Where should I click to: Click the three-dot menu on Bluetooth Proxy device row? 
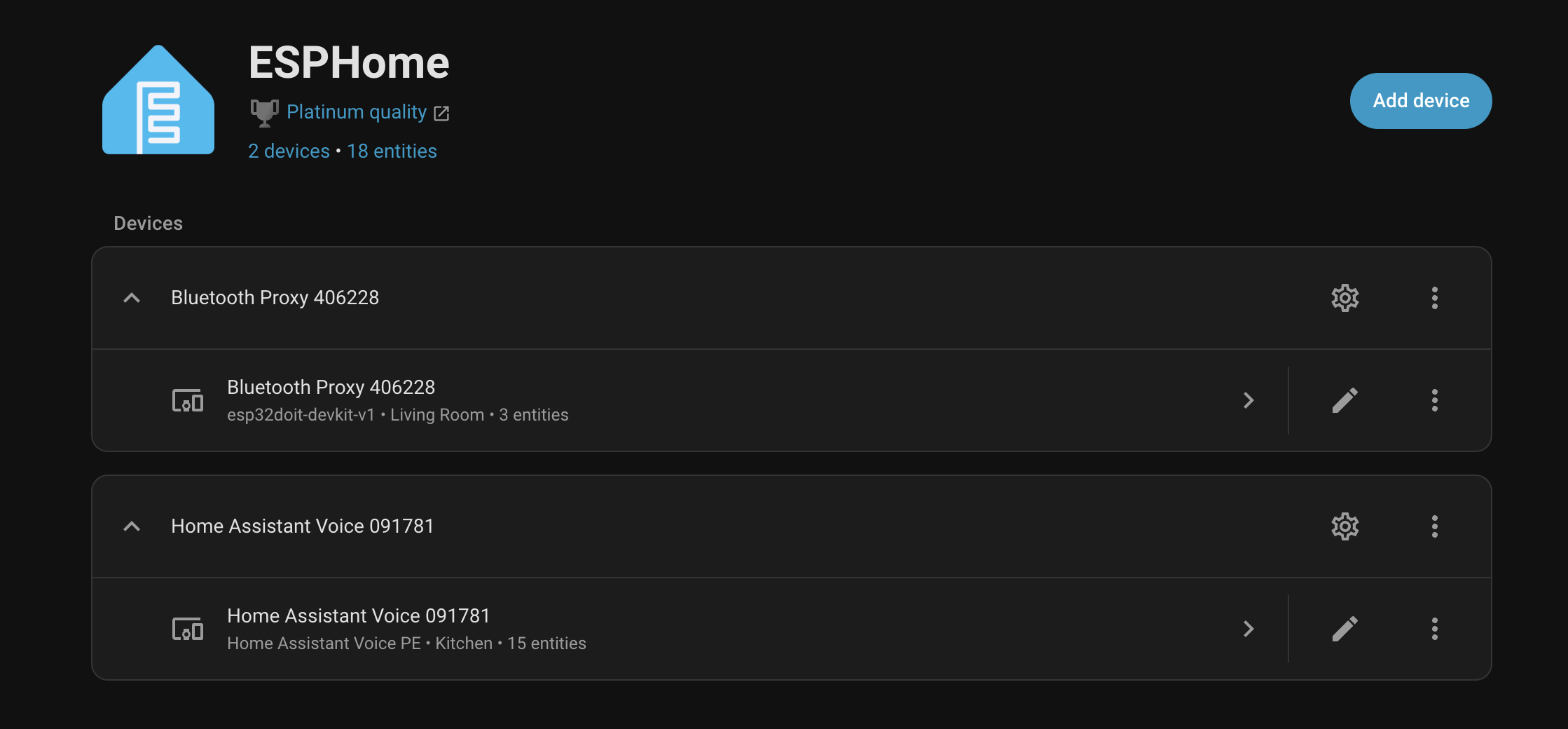point(1434,400)
